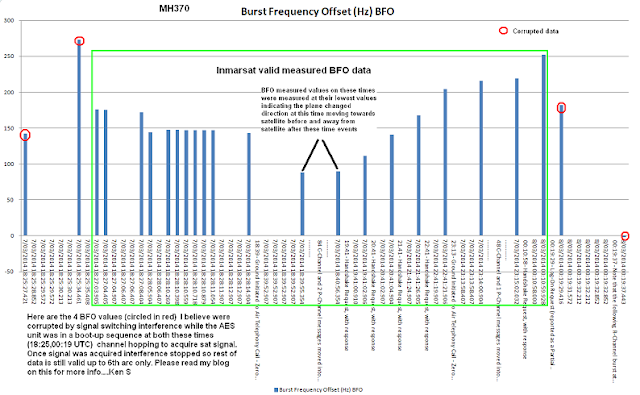This screenshot has height=395, width=640.
Task: Click the left black pointer line under the annotation
Action: [x=311, y=155]
